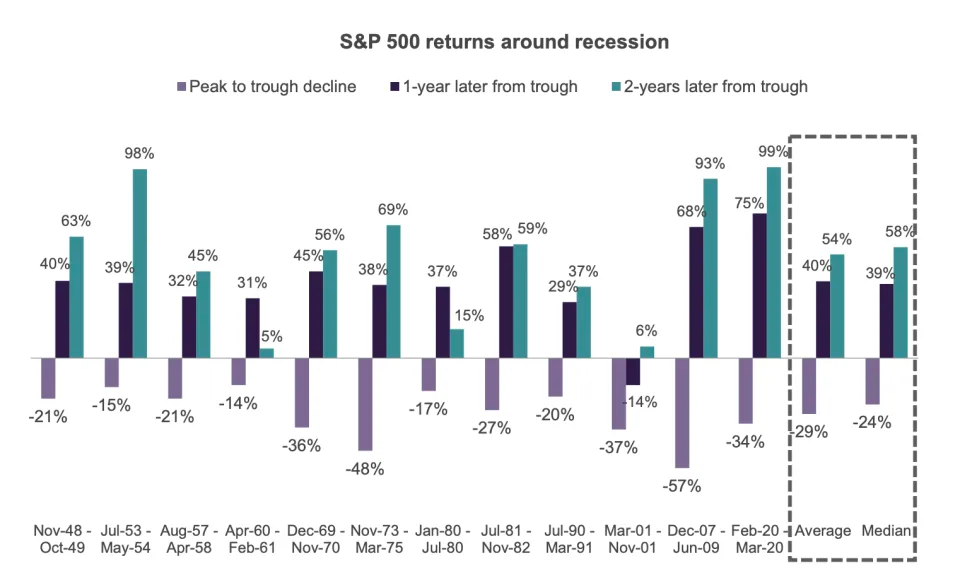This screenshot has width=959, height=571.
Task: Click the teal 2-years later legend swatch
Action: (616, 87)
